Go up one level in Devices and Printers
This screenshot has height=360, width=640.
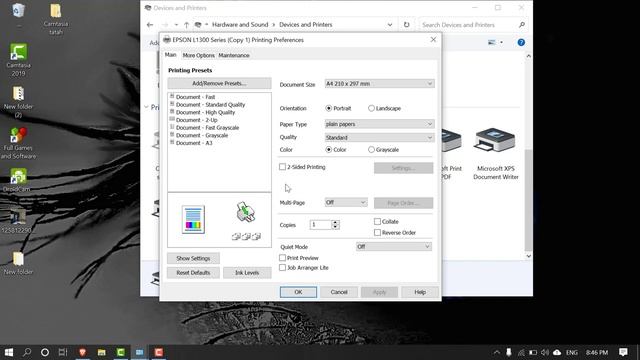click(x=186, y=24)
